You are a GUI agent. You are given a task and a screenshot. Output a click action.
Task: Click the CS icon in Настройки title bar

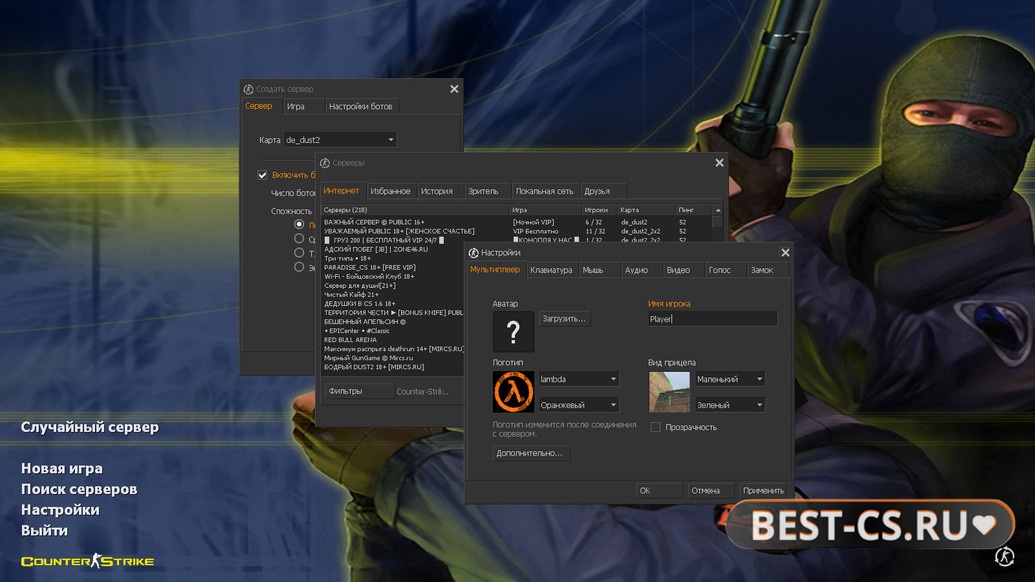tap(473, 253)
